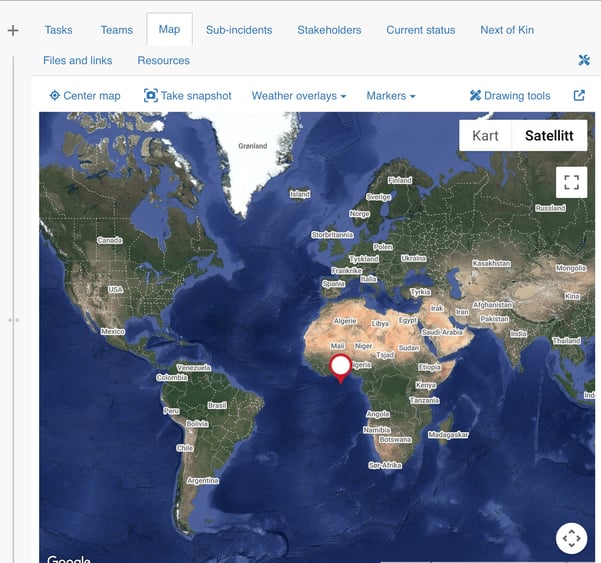
Task: Expand Markers dropdown
Action: (391, 96)
